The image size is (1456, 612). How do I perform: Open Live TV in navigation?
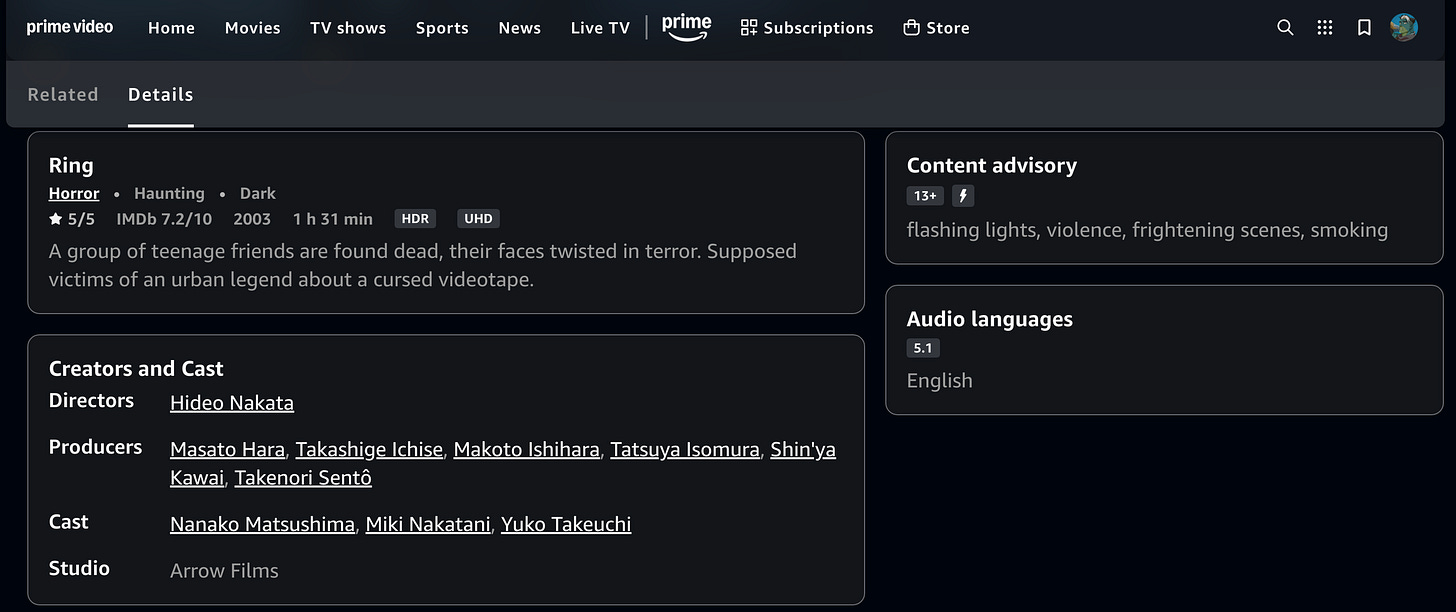click(600, 28)
